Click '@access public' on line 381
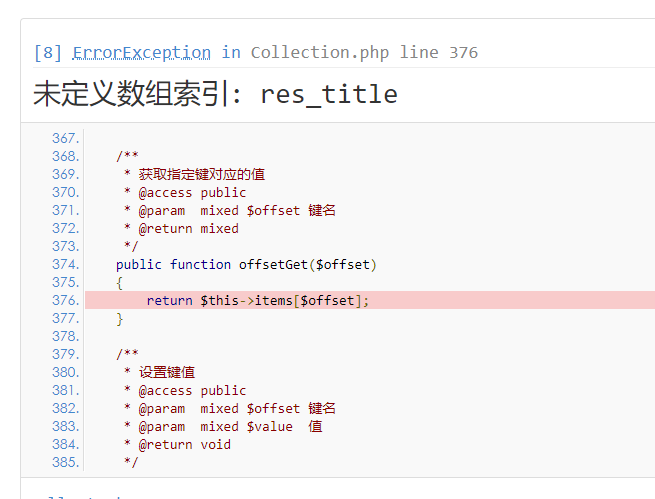 192,390
